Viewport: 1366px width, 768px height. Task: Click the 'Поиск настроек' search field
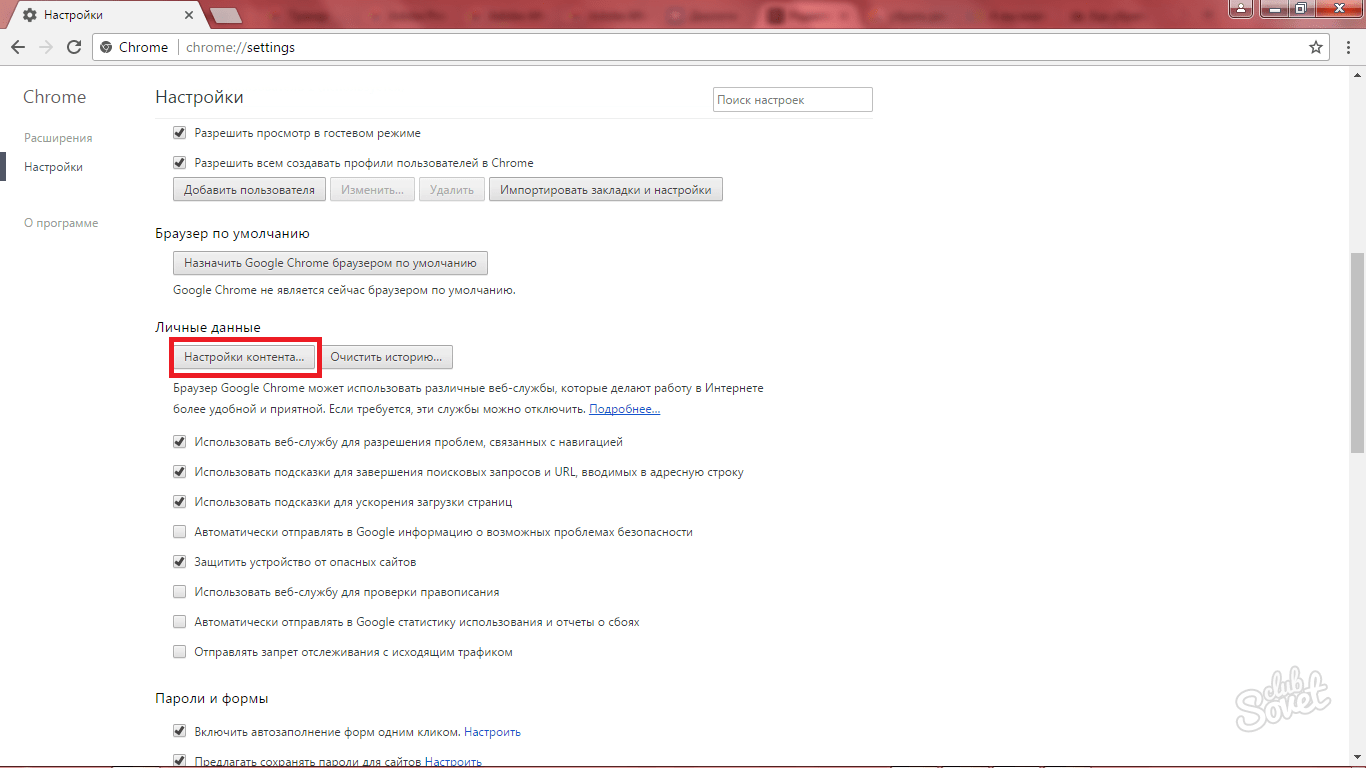[x=793, y=100]
